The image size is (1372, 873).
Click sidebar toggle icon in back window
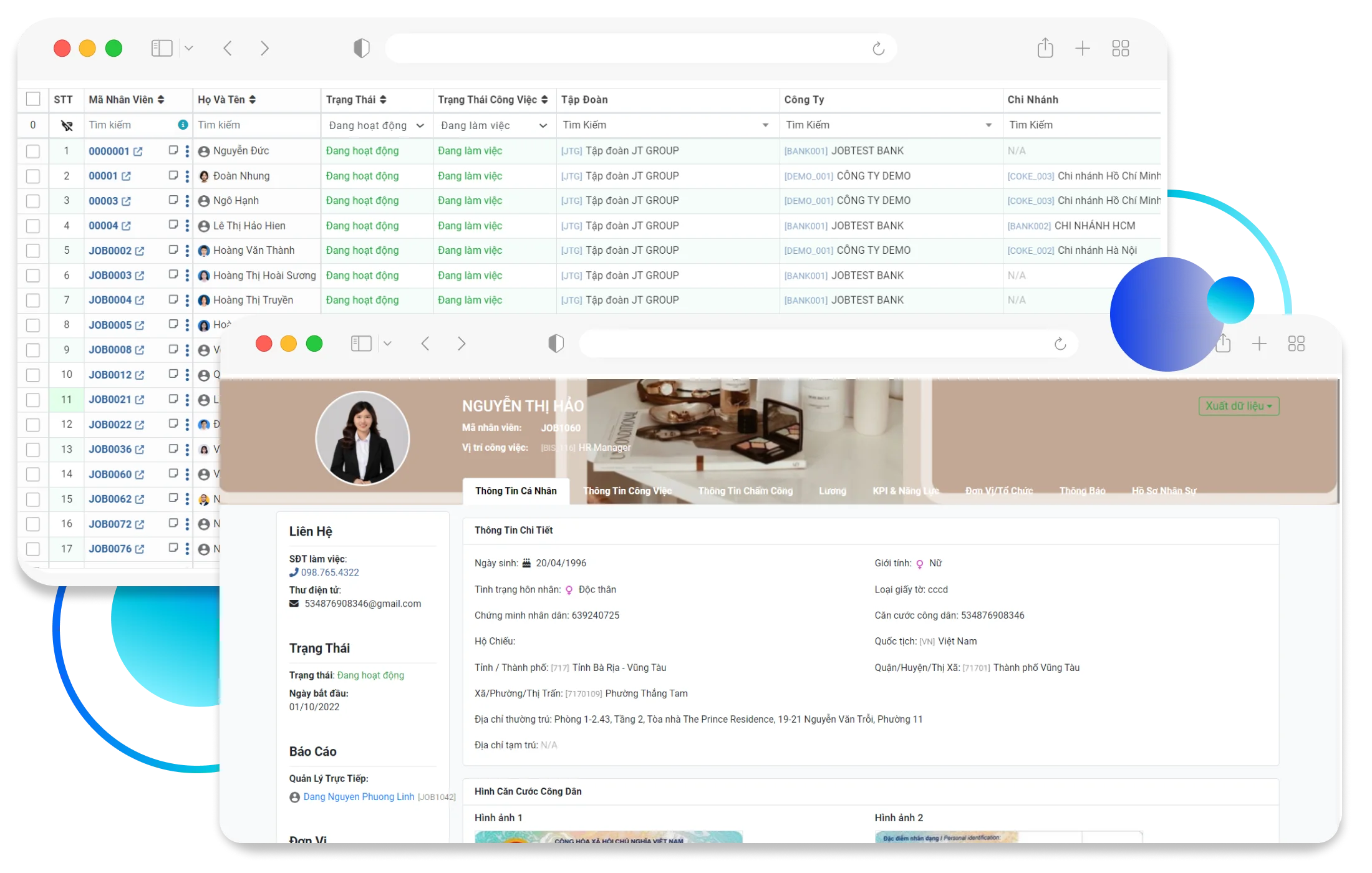pyautogui.click(x=162, y=48)
